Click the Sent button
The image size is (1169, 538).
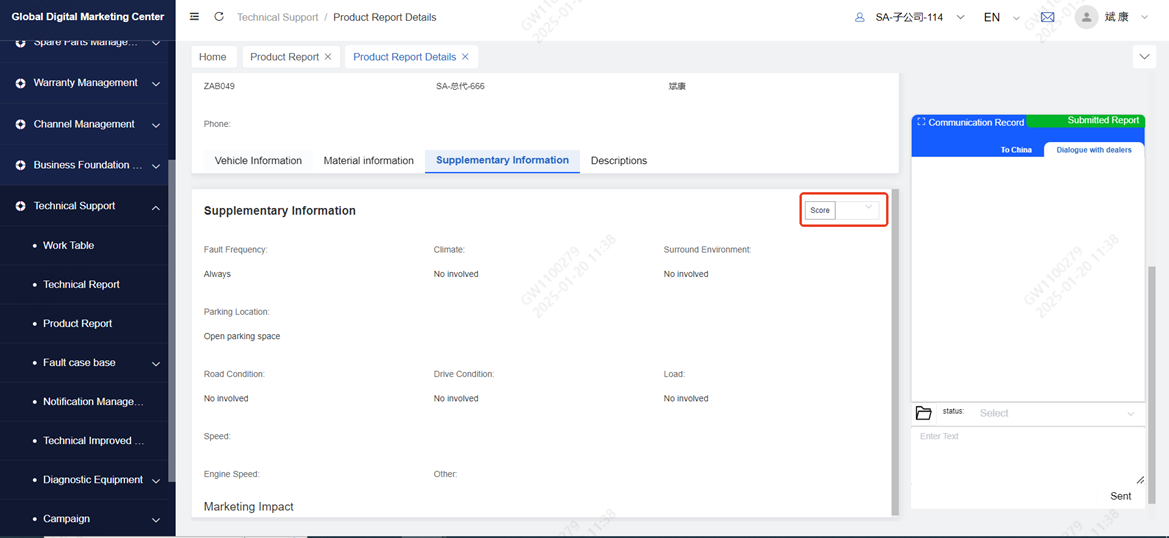[1120, 496]
